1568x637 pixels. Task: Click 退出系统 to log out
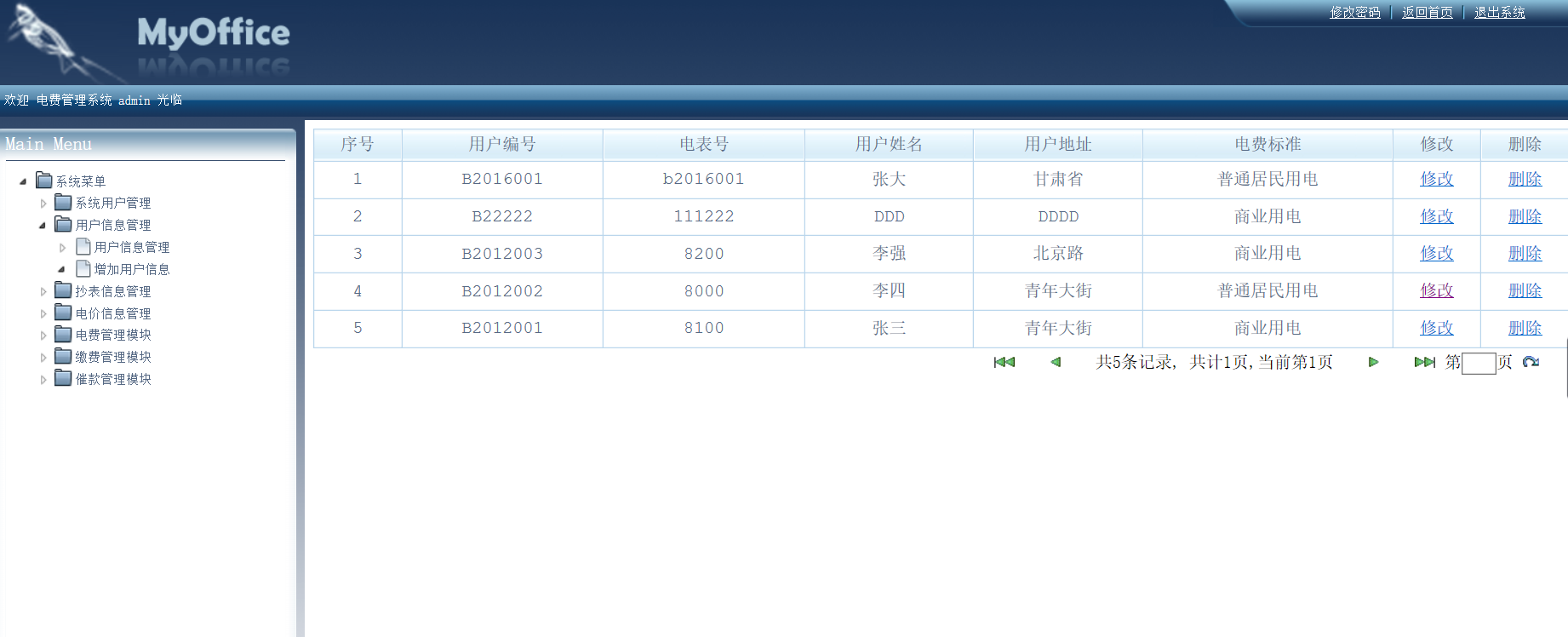click(x=1499, y=13)
